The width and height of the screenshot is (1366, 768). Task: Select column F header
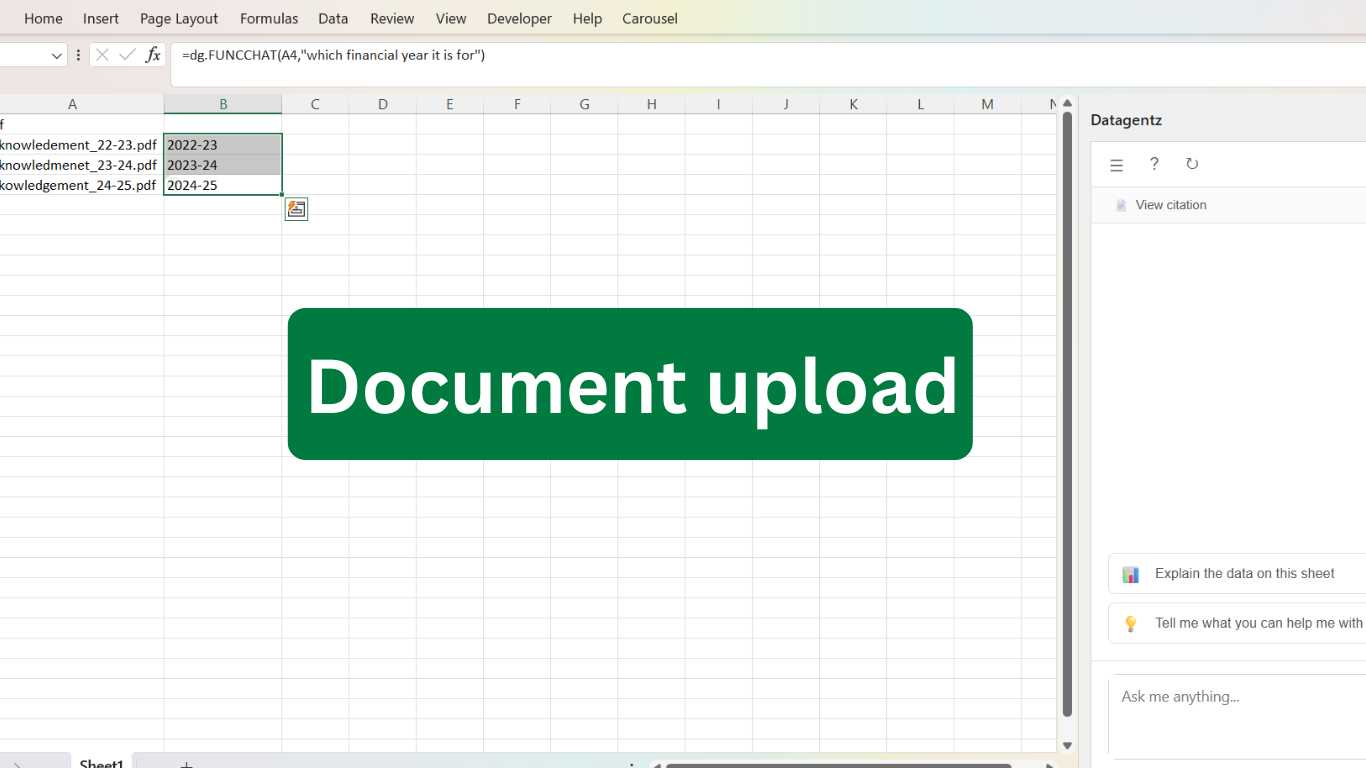click(517, 104)
